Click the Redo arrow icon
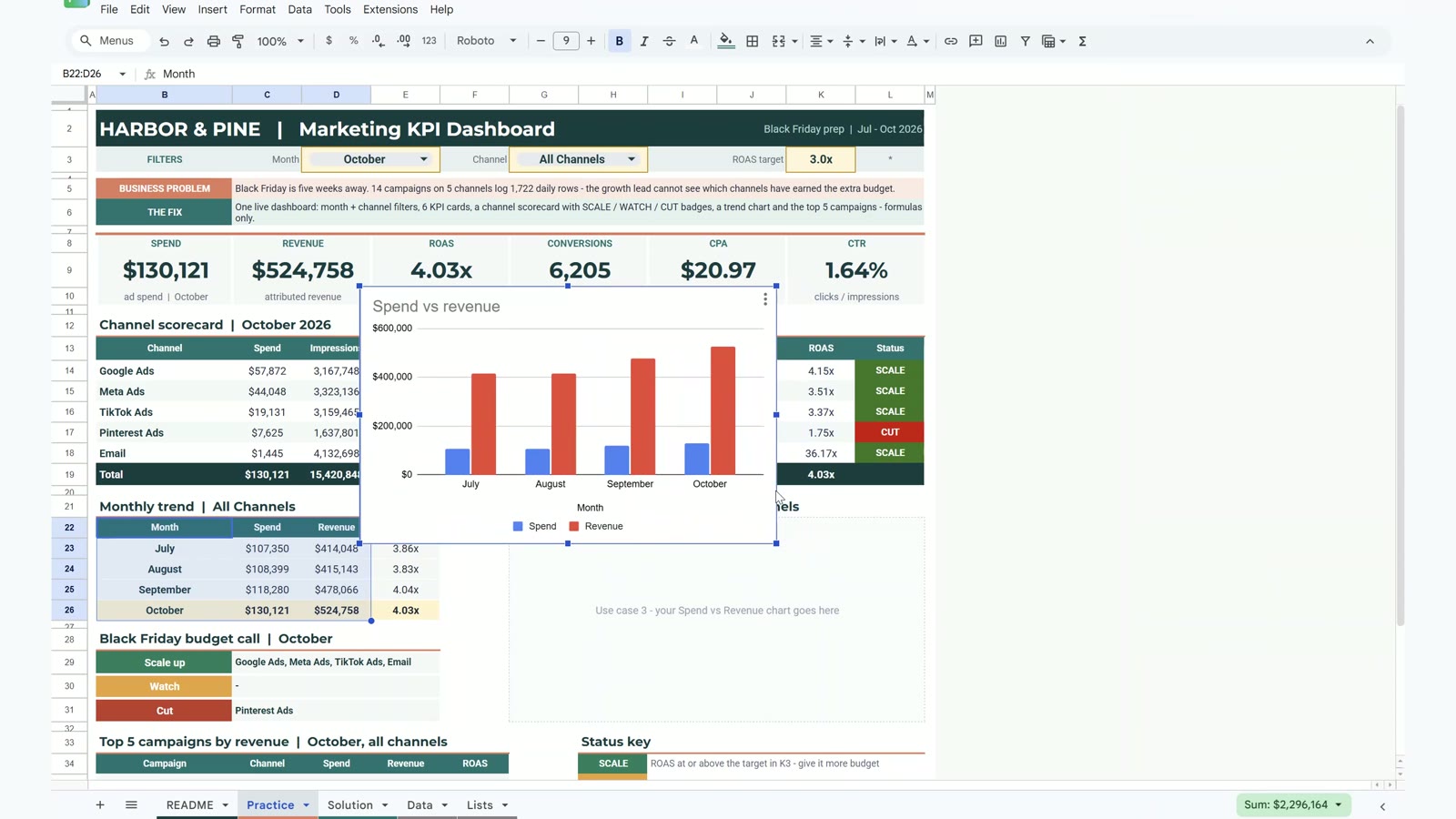1456x819 pixels. pos(188,41)
